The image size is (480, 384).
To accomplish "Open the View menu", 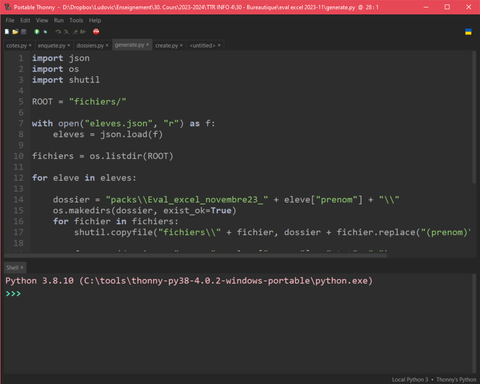I will pos(42,20).
